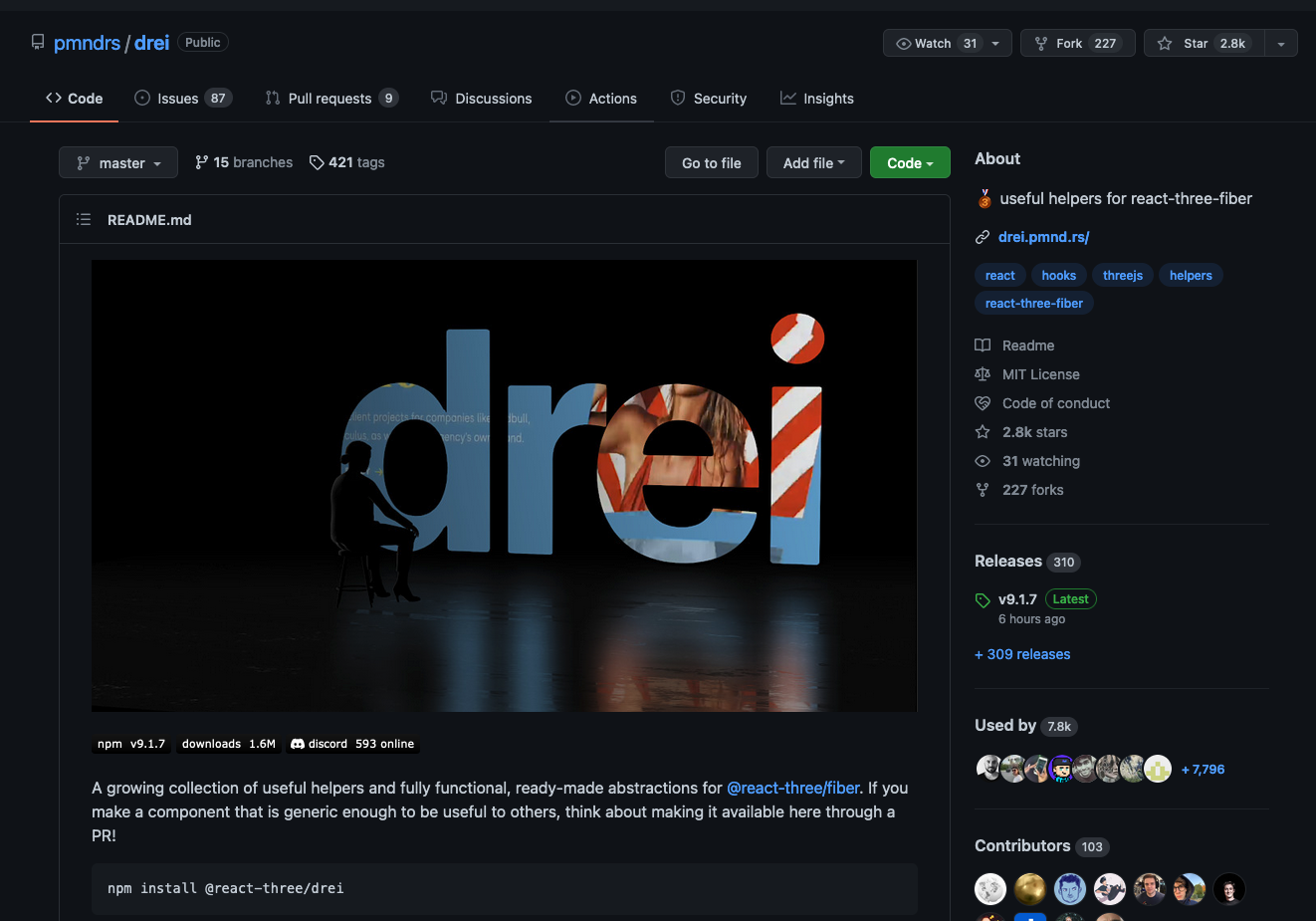Screen dimensions: 1316x921
Task: Click the npm v9.1.7 badge
Action: [x=131, y=744]
